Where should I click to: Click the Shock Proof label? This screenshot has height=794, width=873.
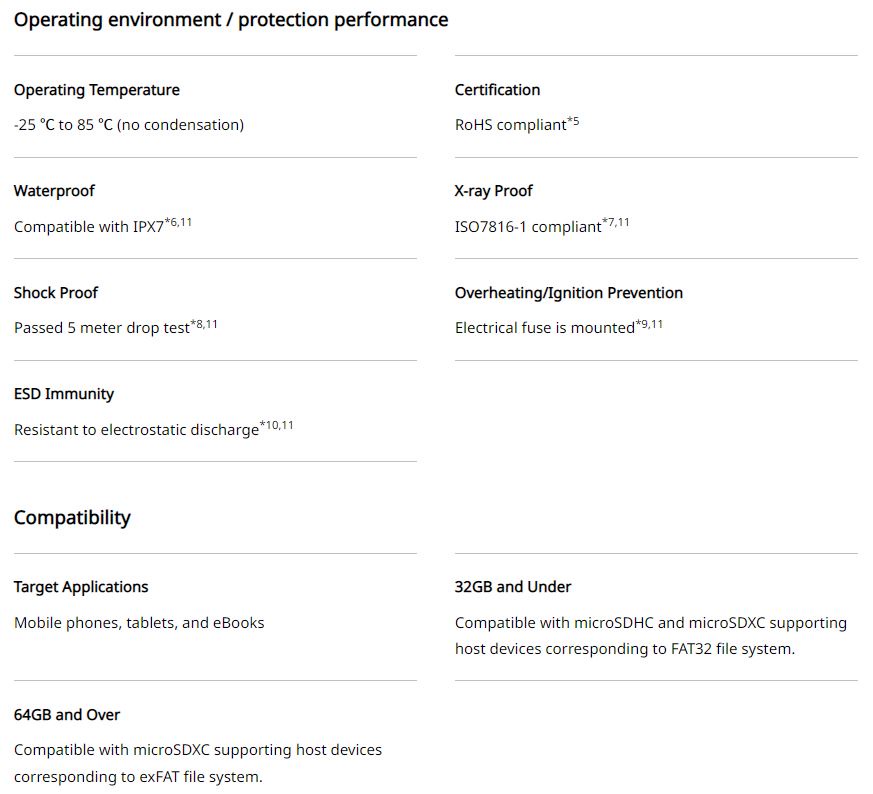click(56, 293)
